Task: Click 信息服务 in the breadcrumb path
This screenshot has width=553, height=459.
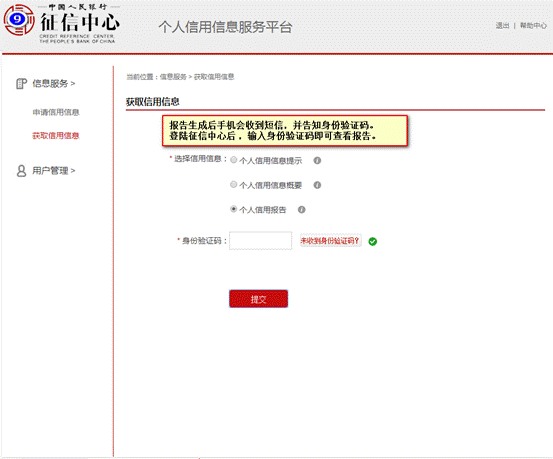Action: [x=173, y=77]
